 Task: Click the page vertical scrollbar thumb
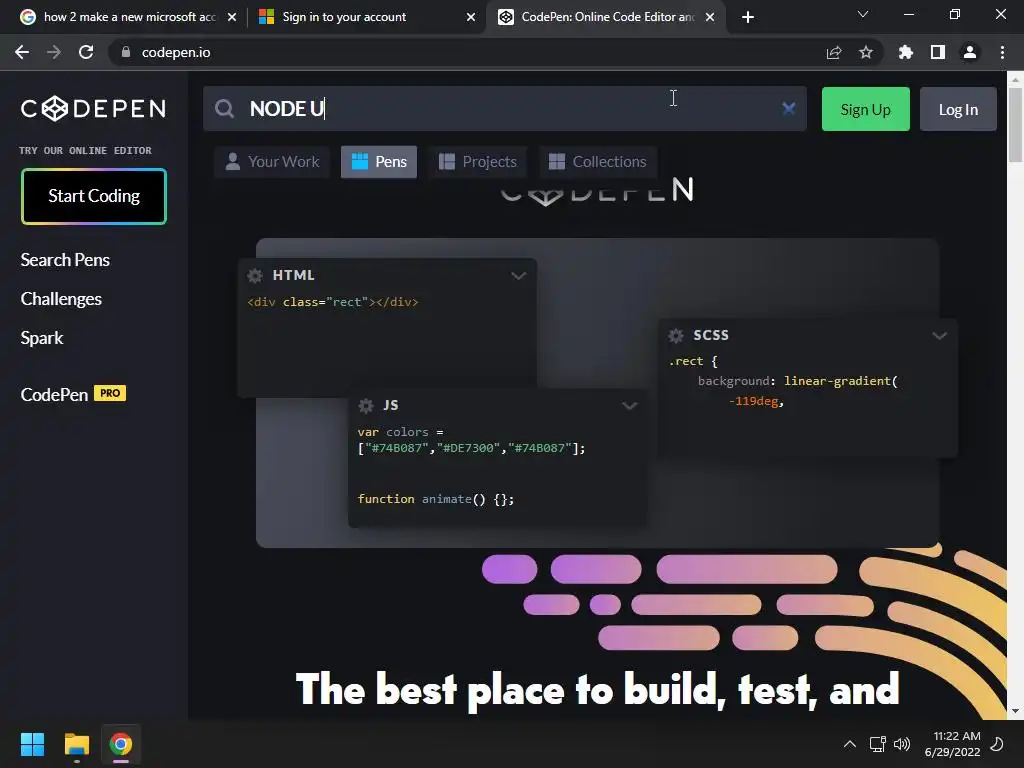(x=1015, y=125)
